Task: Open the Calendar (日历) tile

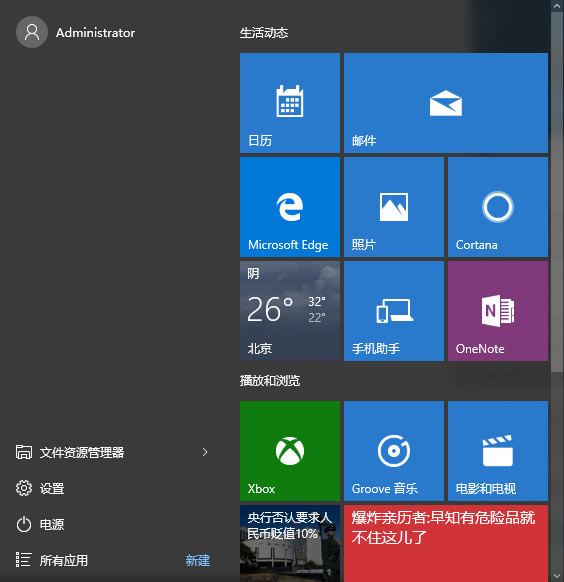Action: (290, 103)
